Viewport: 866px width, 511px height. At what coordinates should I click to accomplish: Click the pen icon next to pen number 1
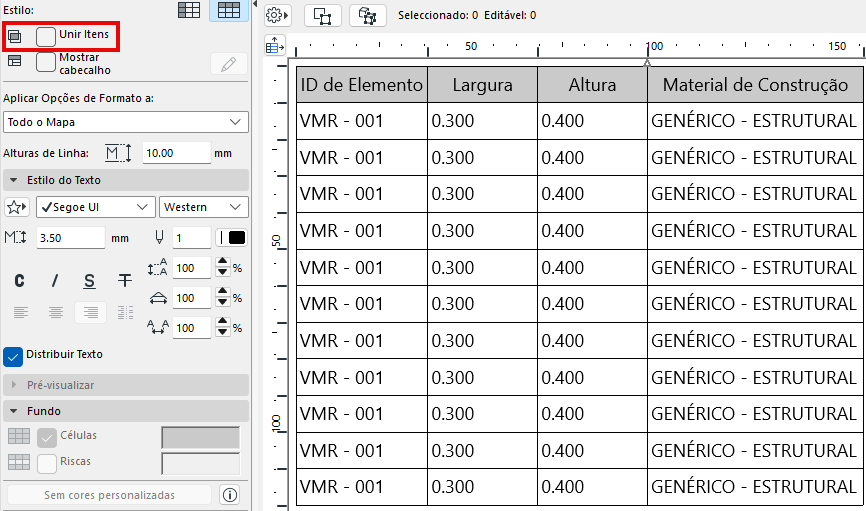pyautogui.click(x=160, y=238)
